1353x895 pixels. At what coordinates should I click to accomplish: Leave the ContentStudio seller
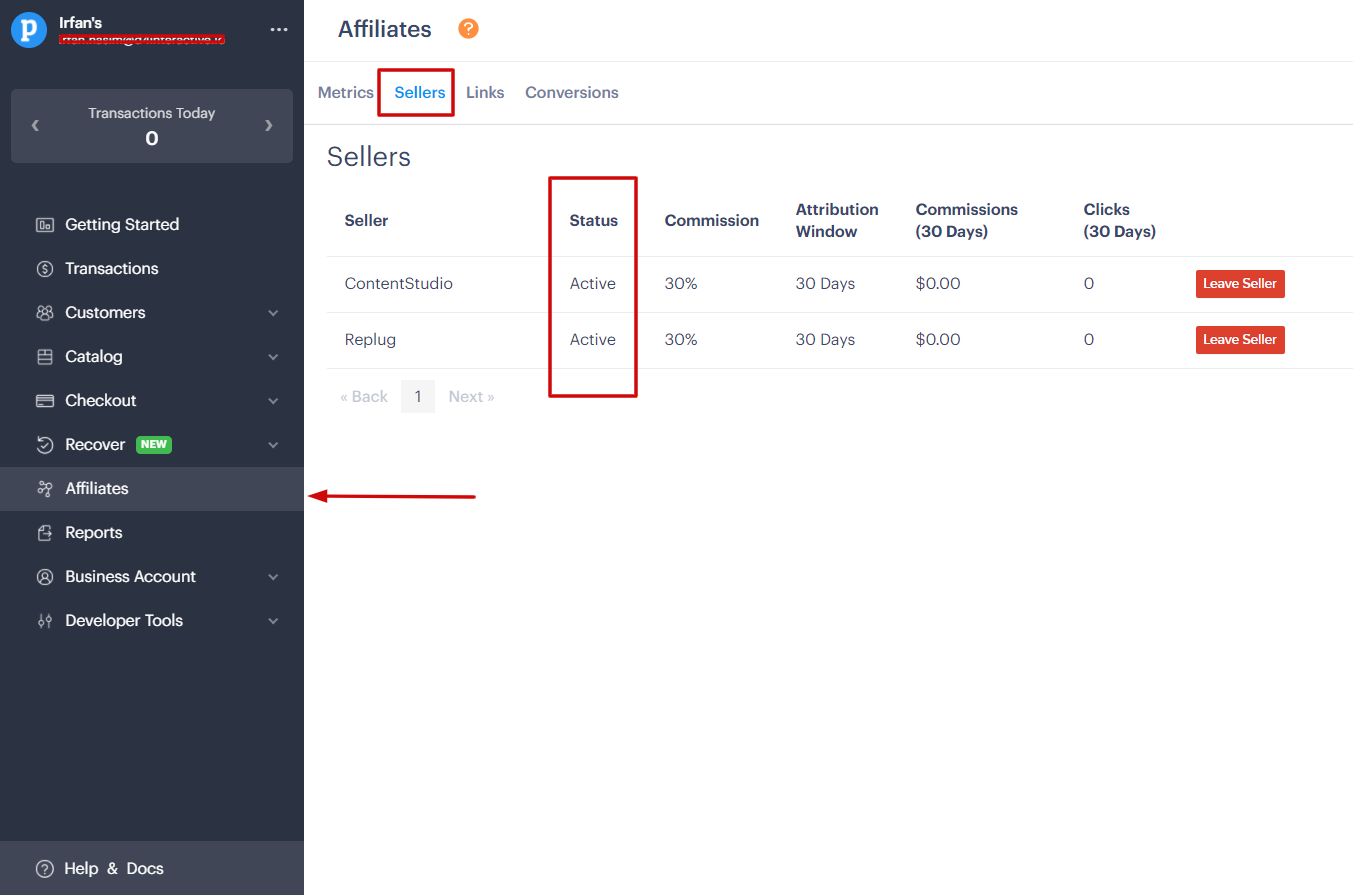coord(1239,284)
